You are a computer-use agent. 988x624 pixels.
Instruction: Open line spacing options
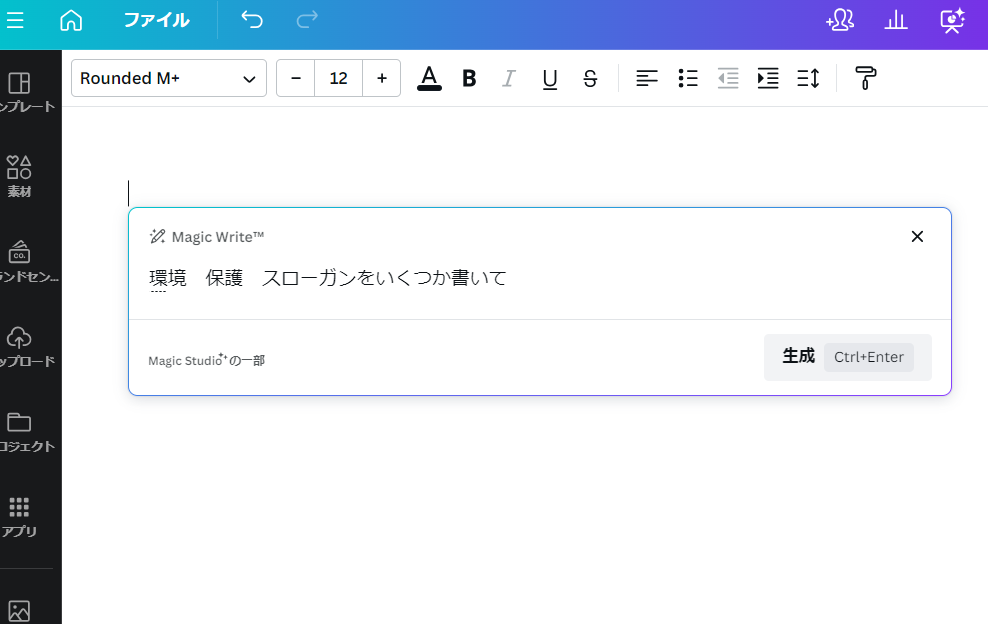pos(808,78)
